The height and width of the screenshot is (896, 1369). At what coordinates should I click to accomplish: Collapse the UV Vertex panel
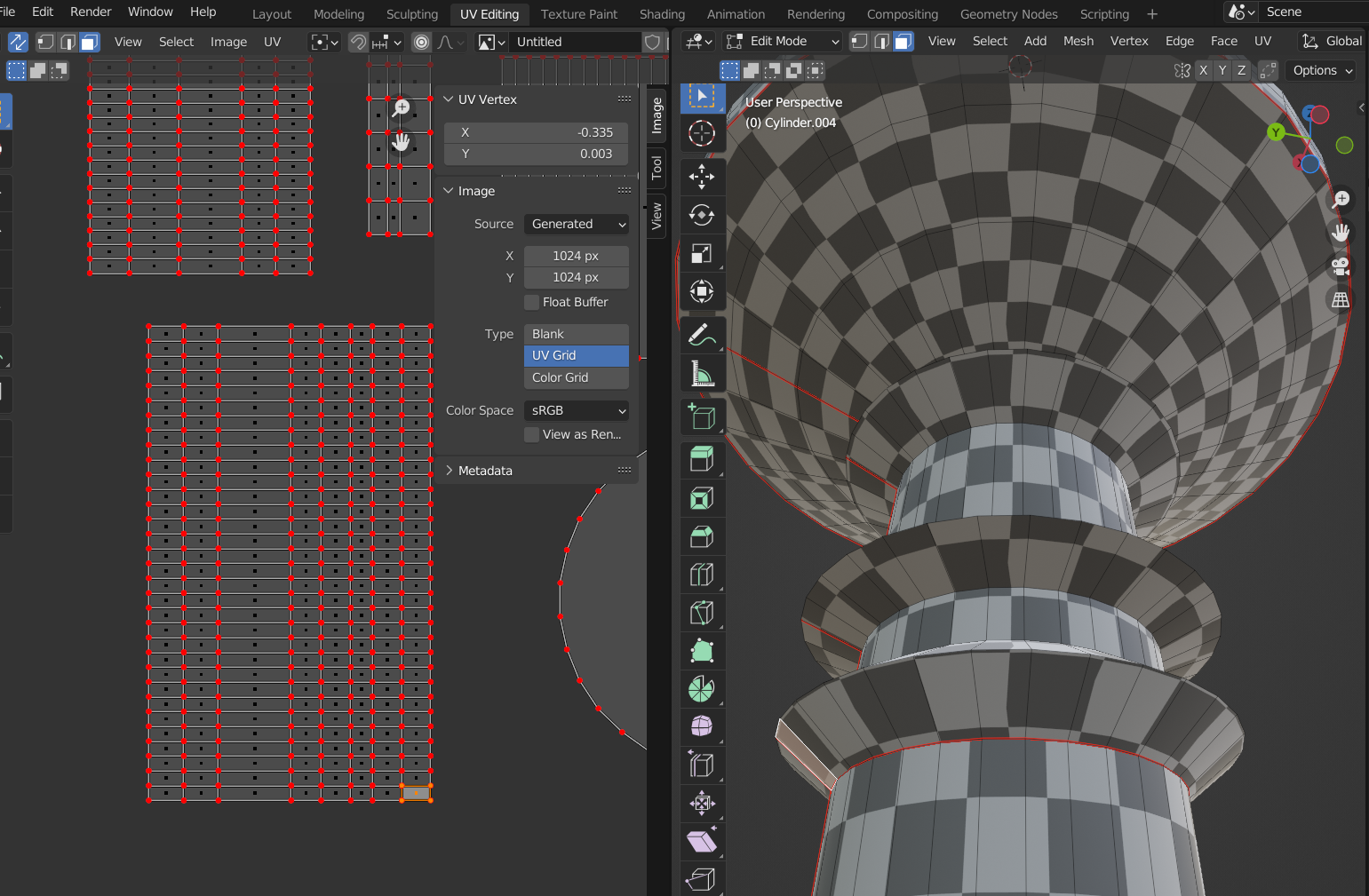(487, 99)
